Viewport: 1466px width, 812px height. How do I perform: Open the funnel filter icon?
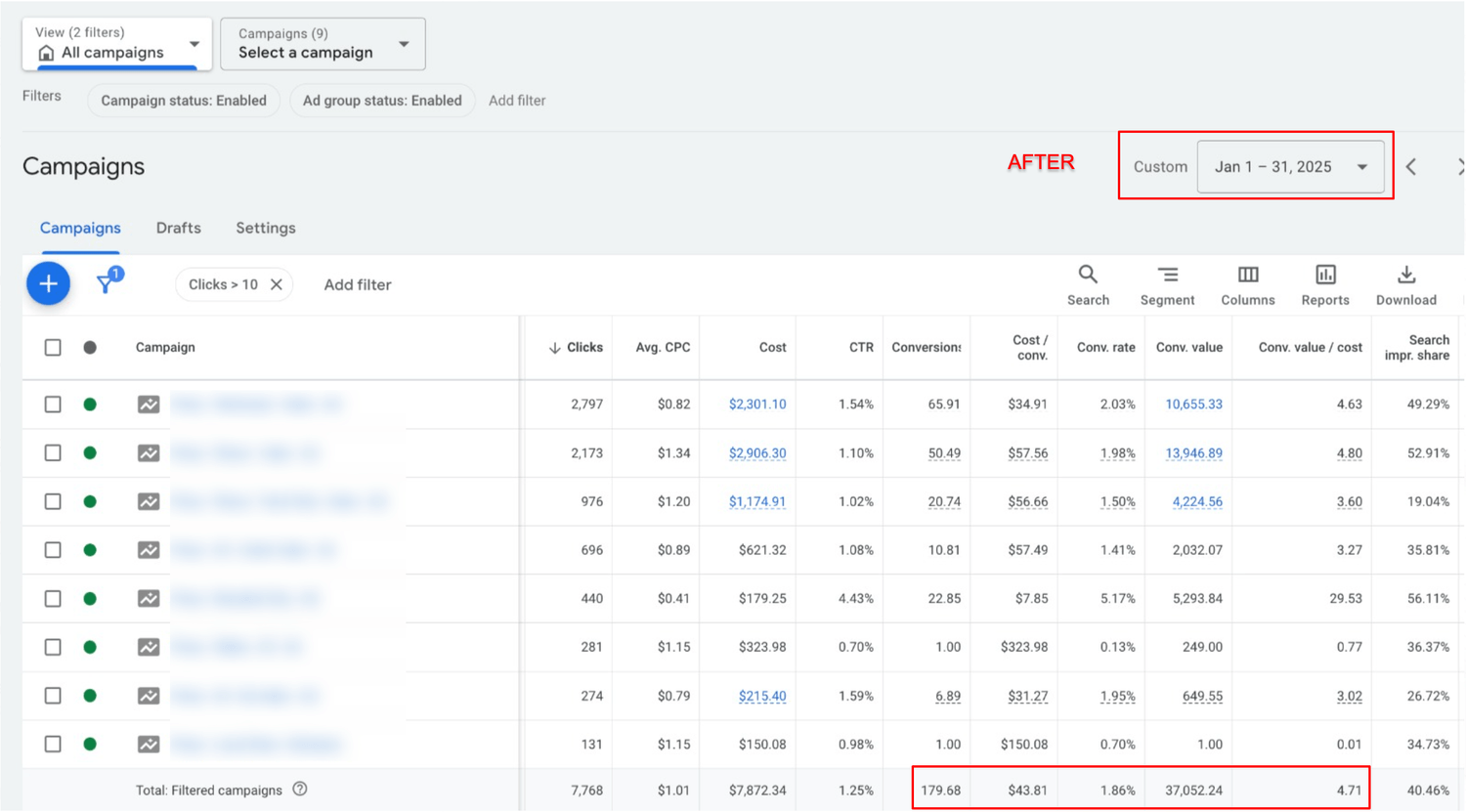107,283
